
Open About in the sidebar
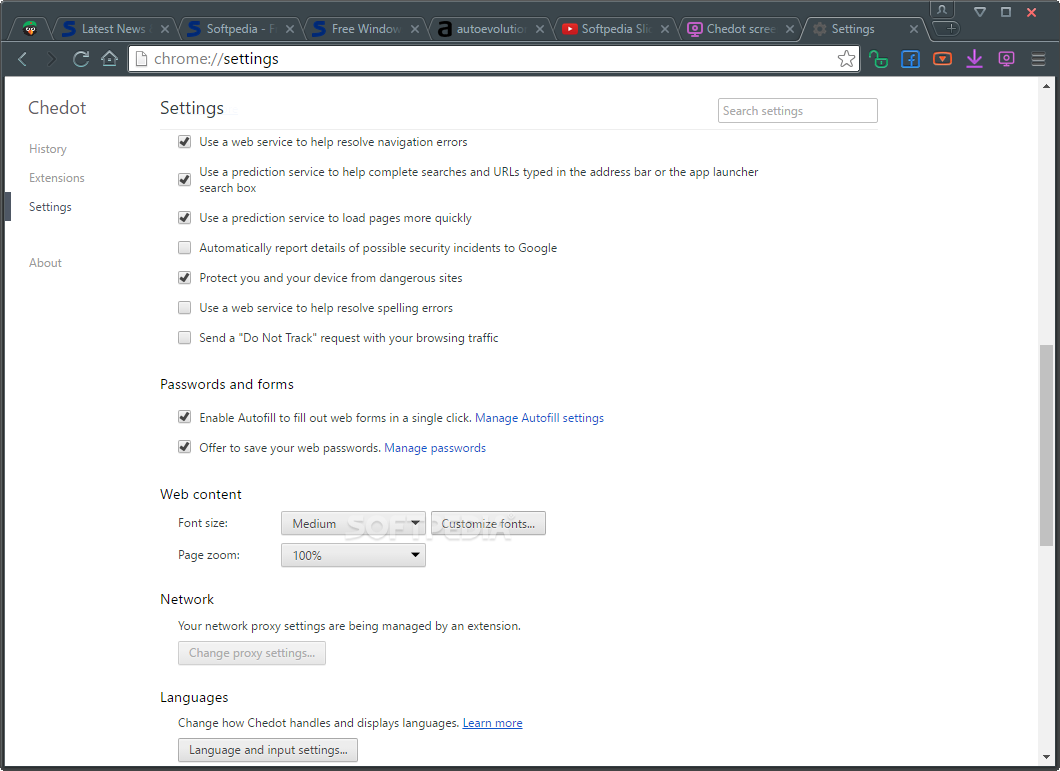coord(45,262)
